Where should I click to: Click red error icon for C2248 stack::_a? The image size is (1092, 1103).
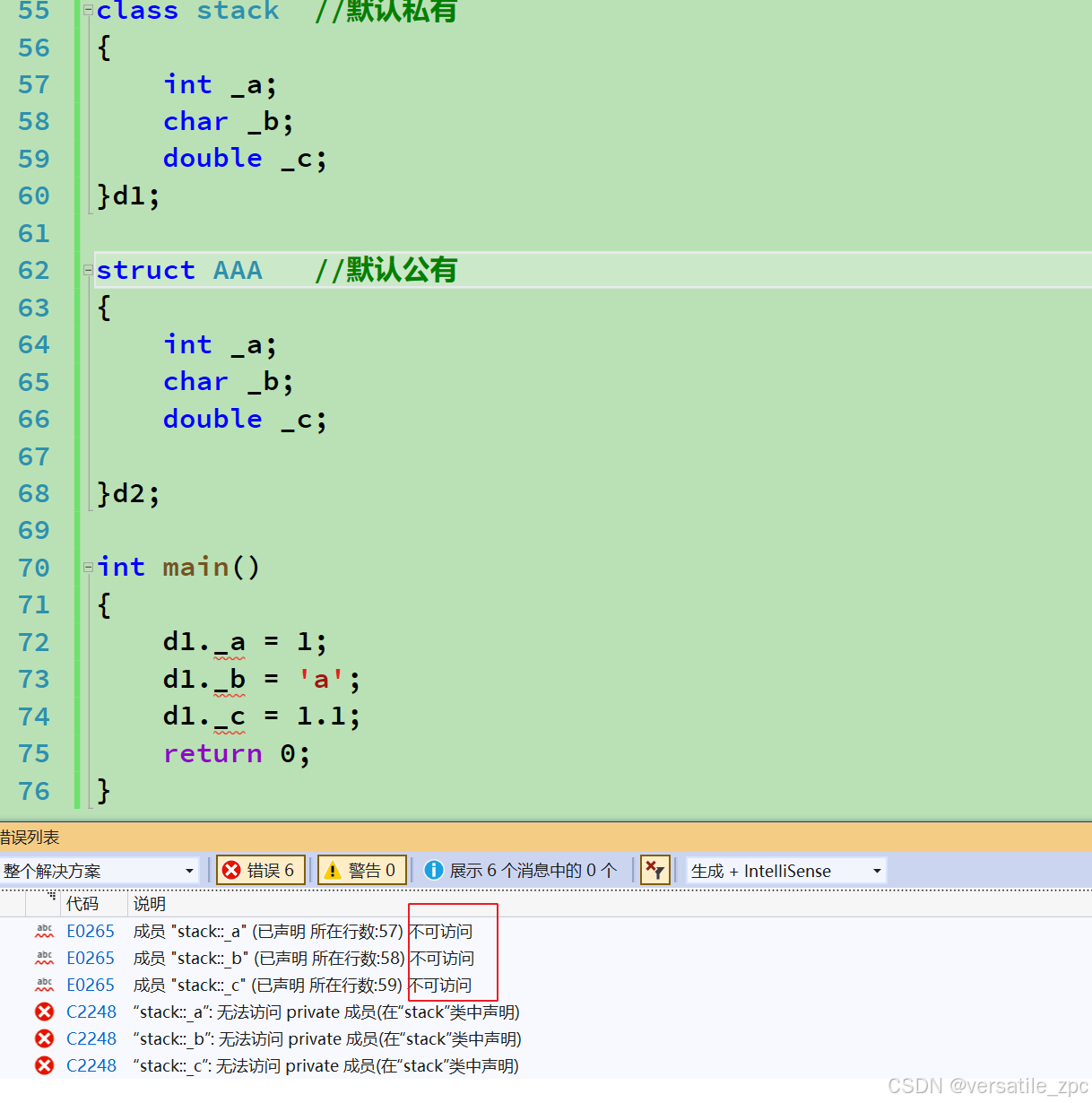(44, 1012)
